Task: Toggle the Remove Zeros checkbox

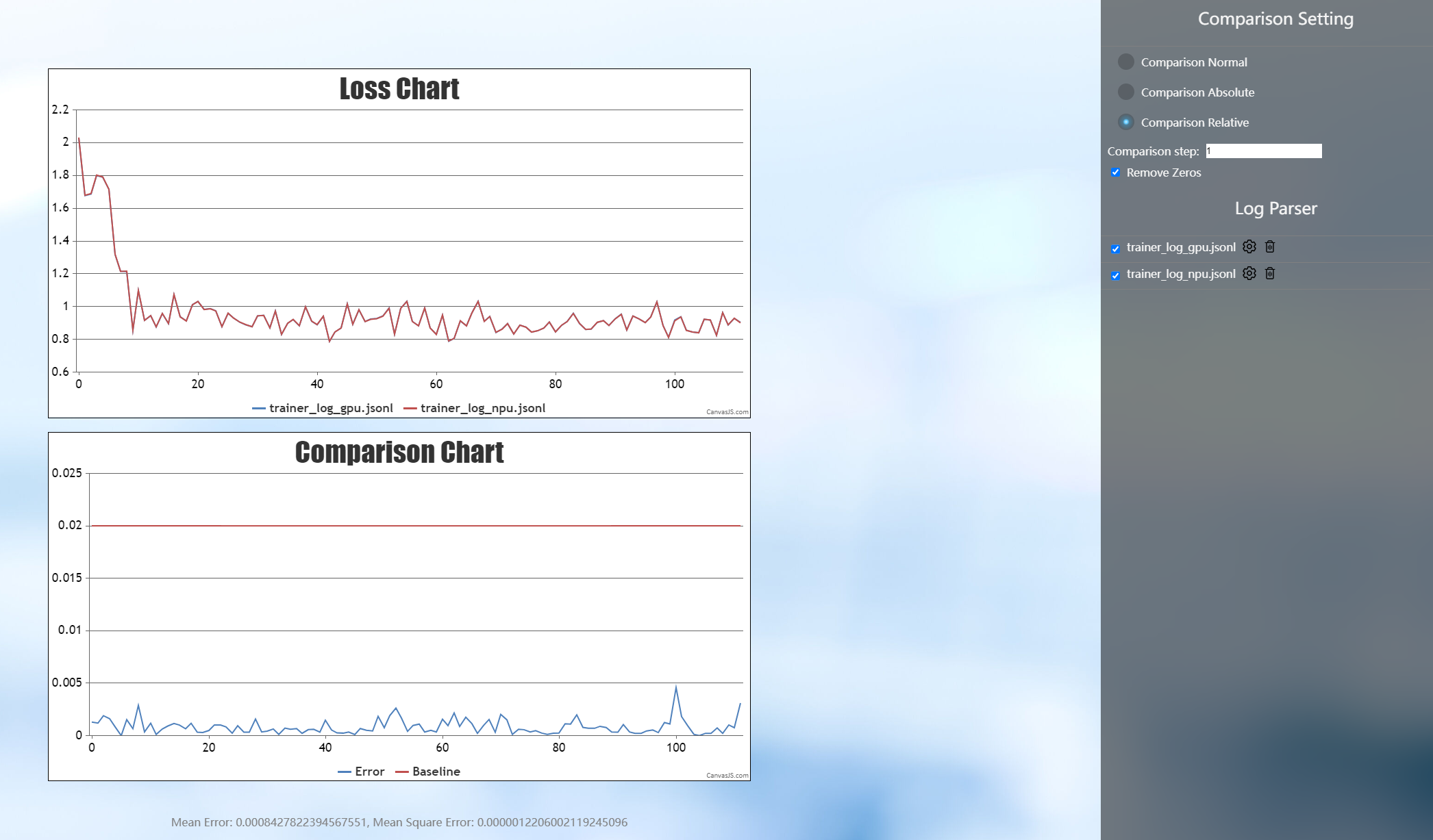Action: coord(1116,172)
